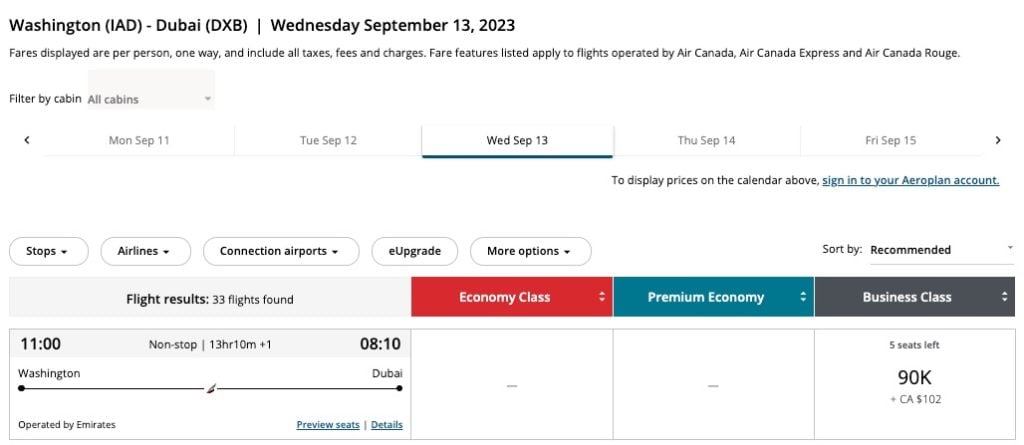
Task: Sort results by Business Class arrows
Action: click(x=1004, y=297)
